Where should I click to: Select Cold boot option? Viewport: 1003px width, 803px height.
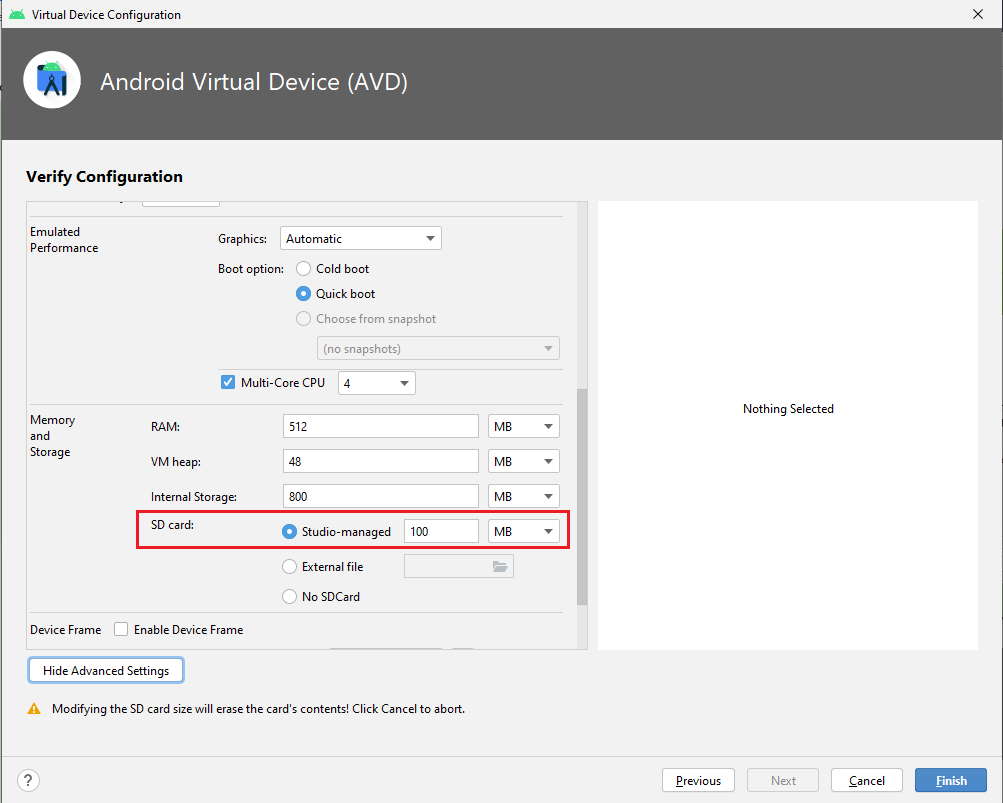click(x=303, y=269)
